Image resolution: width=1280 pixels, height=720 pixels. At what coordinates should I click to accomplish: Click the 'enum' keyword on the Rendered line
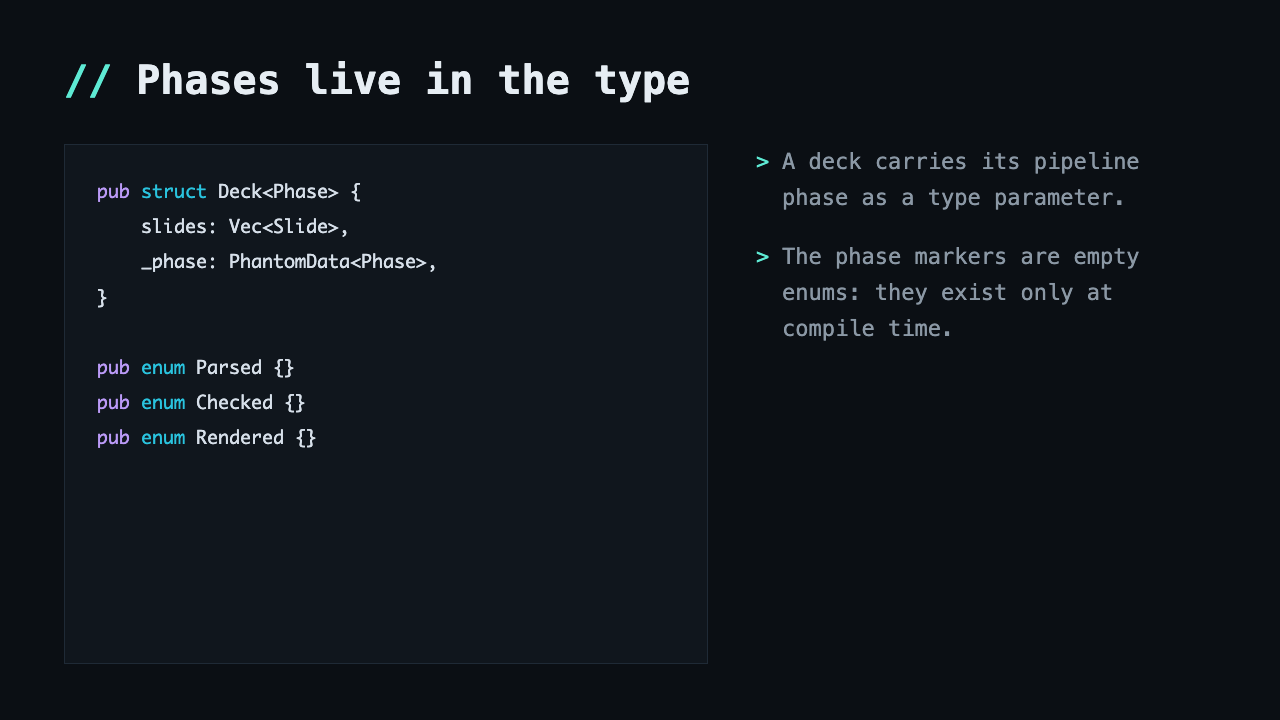[x=163, y=437]
